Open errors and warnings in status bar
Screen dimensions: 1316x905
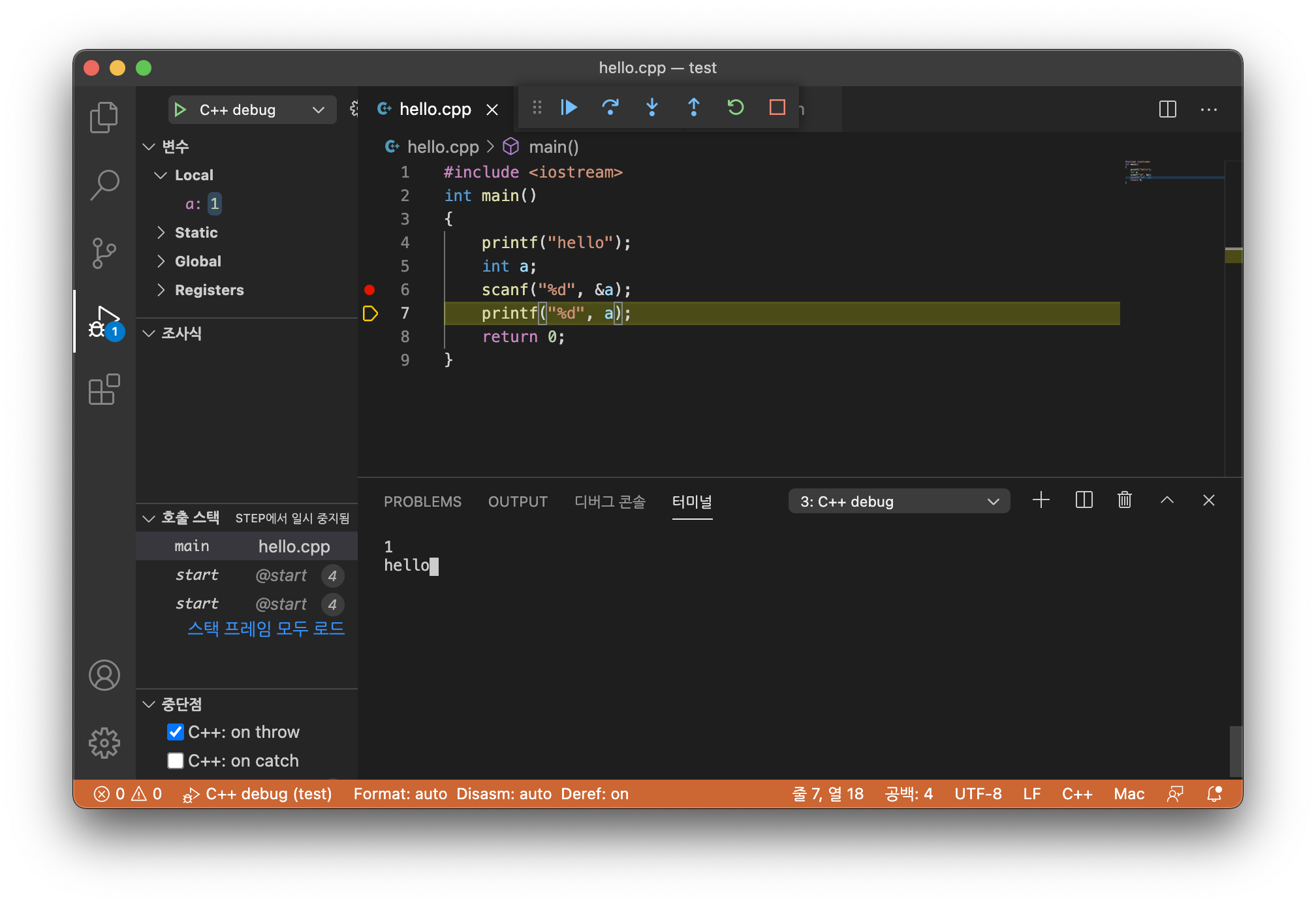[128, 794]
